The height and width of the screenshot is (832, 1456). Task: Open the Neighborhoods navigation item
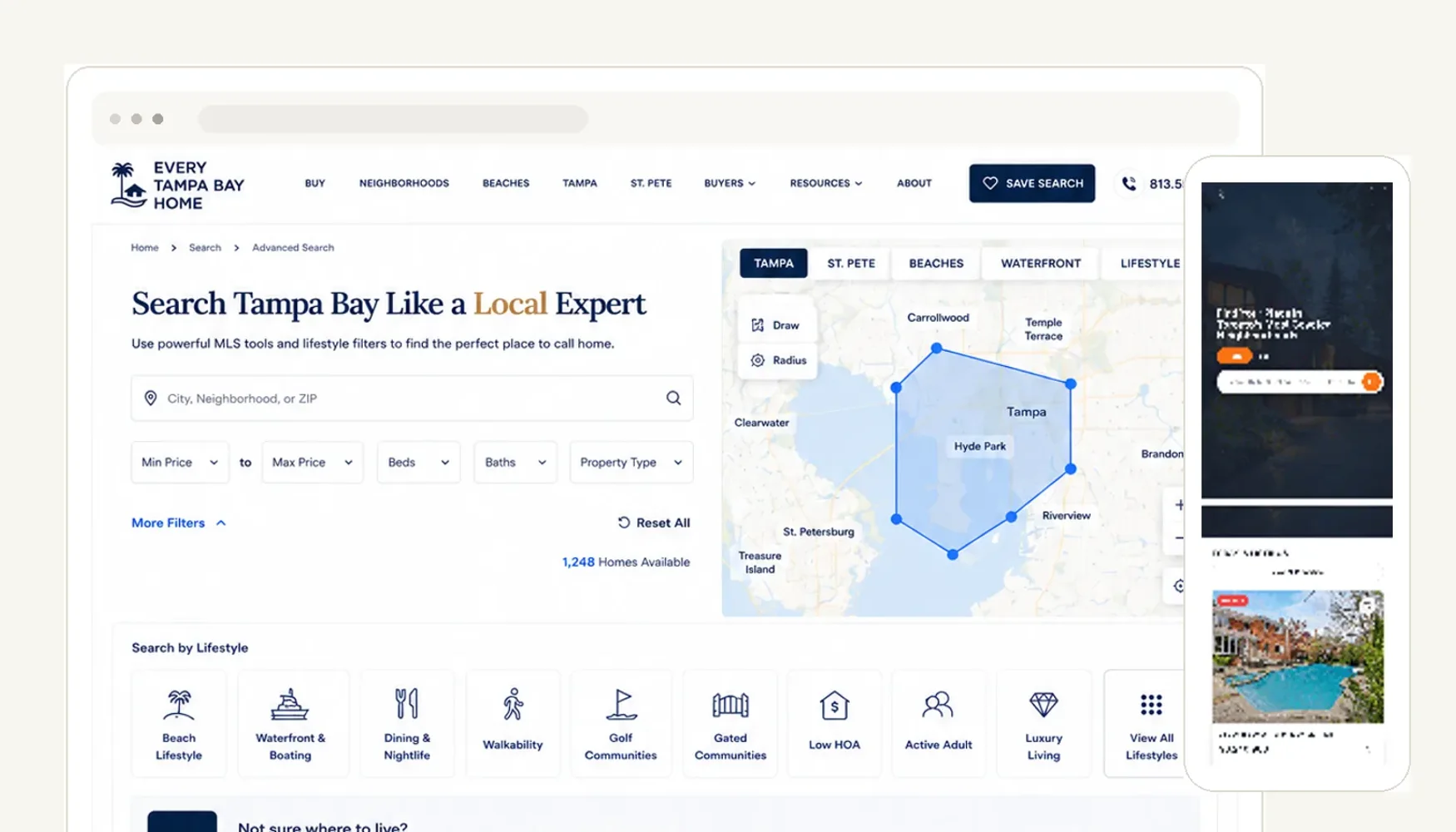(404, 183)
